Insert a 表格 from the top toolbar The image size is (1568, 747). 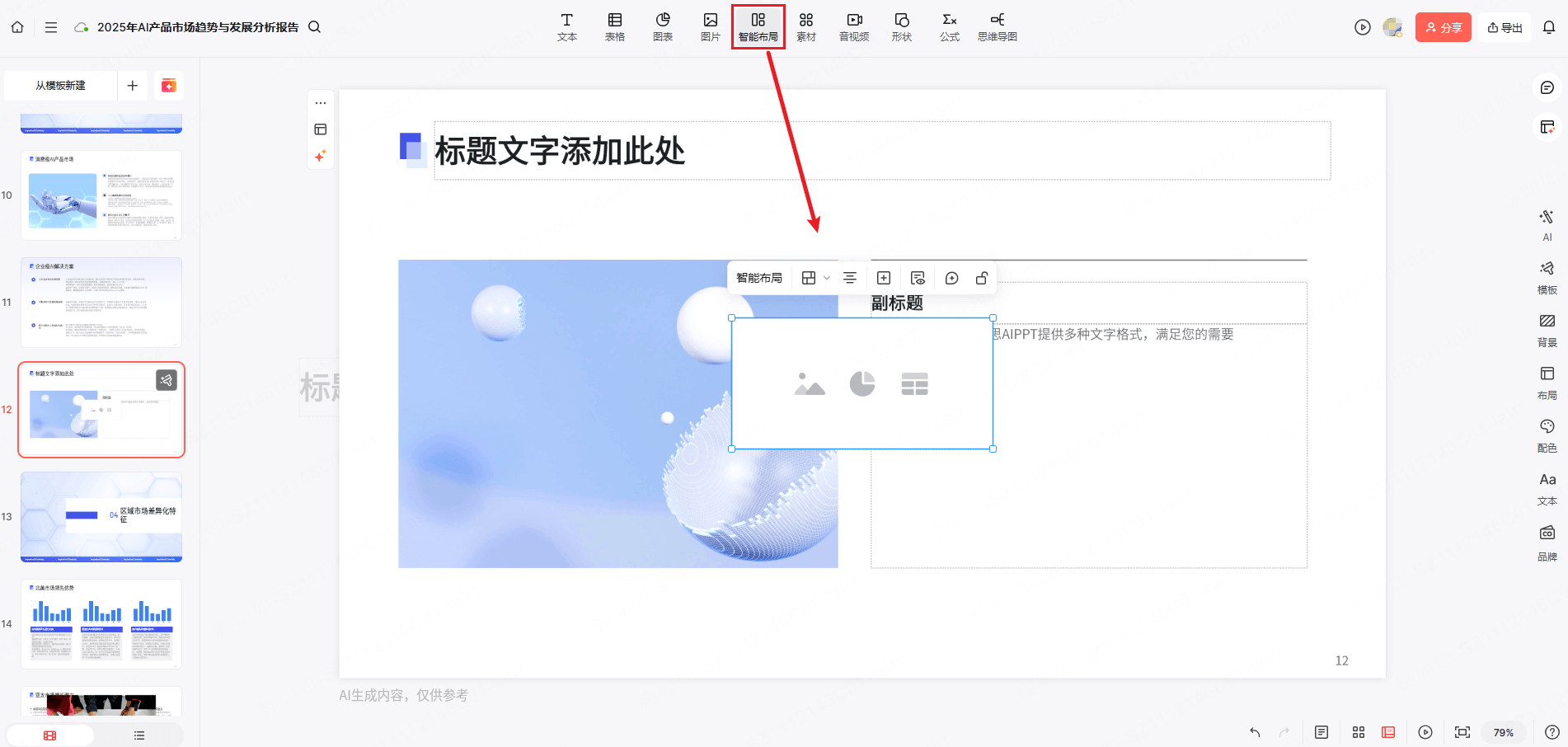click(x=614, y=26)
